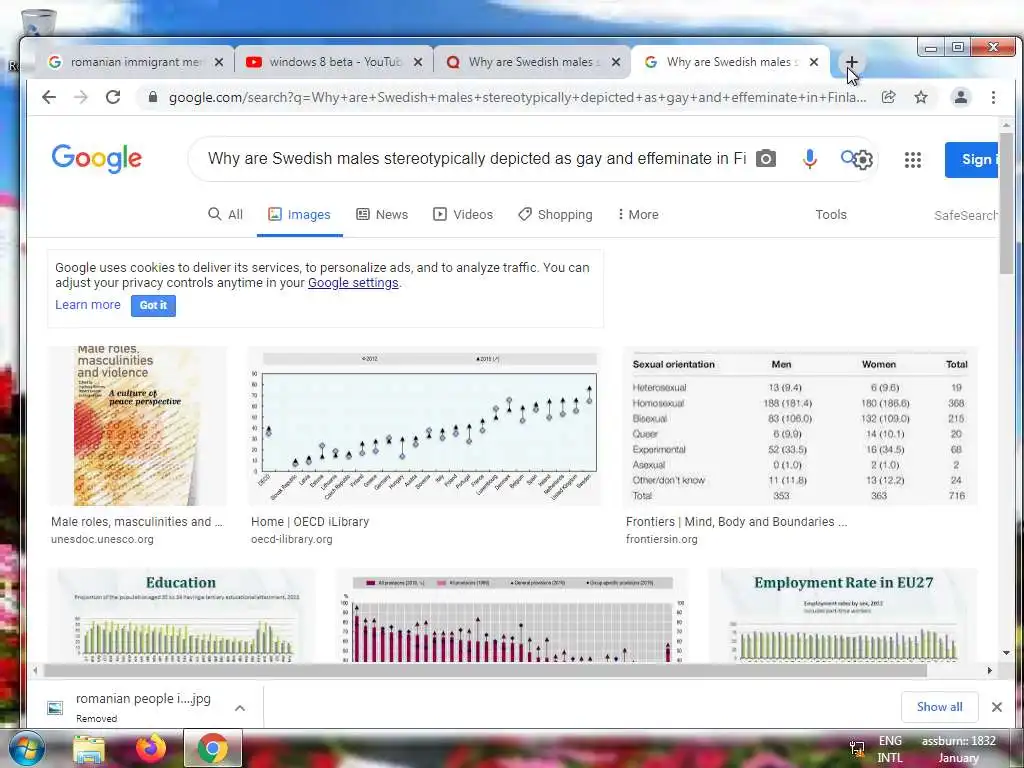Click the ENG INTL language indicator
Screen dimensions: 1024x768
pyautogui.click(x=889, y=749)
